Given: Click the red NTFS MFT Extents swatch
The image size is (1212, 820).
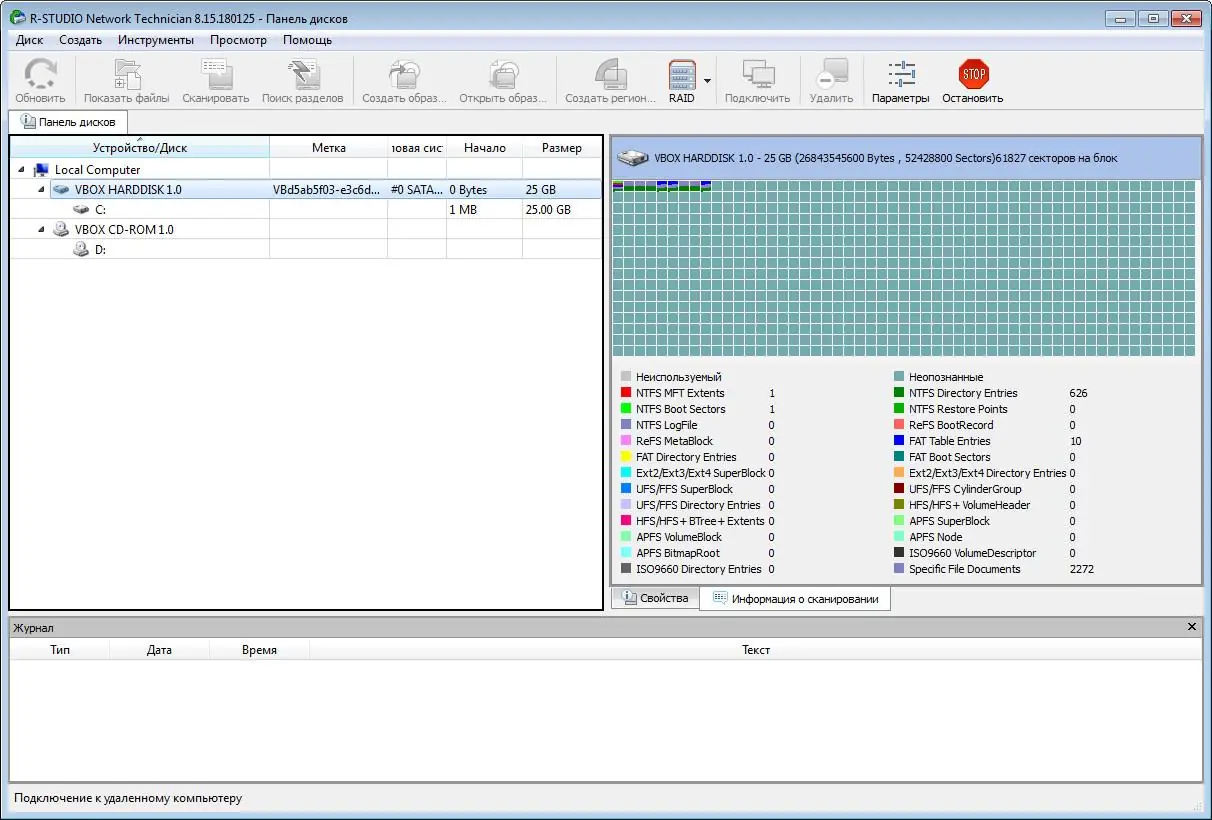Looking at the screenshot, I should click(626, 393).
